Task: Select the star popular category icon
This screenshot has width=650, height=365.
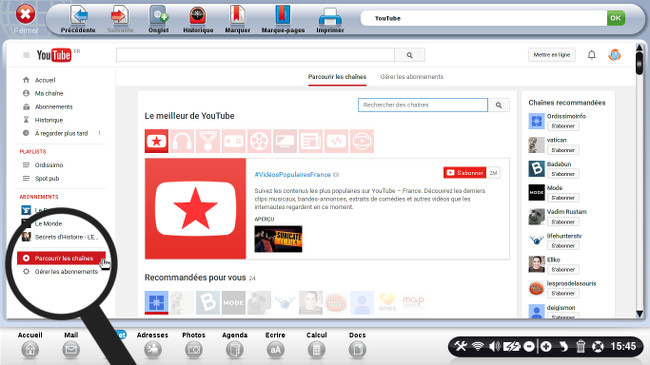Action: pos(156,141)
